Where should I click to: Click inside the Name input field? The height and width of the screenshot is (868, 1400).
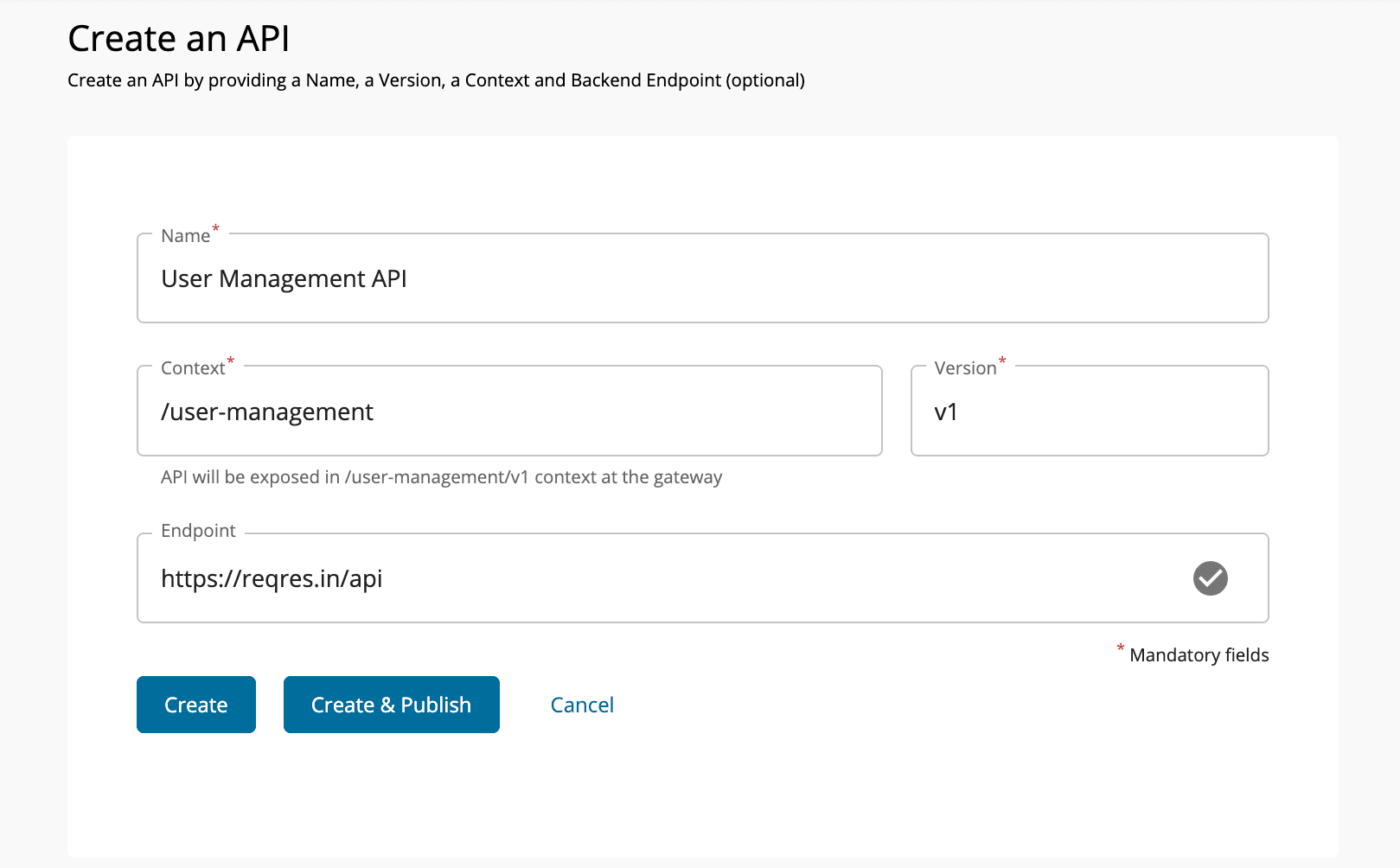click(605, 278)
